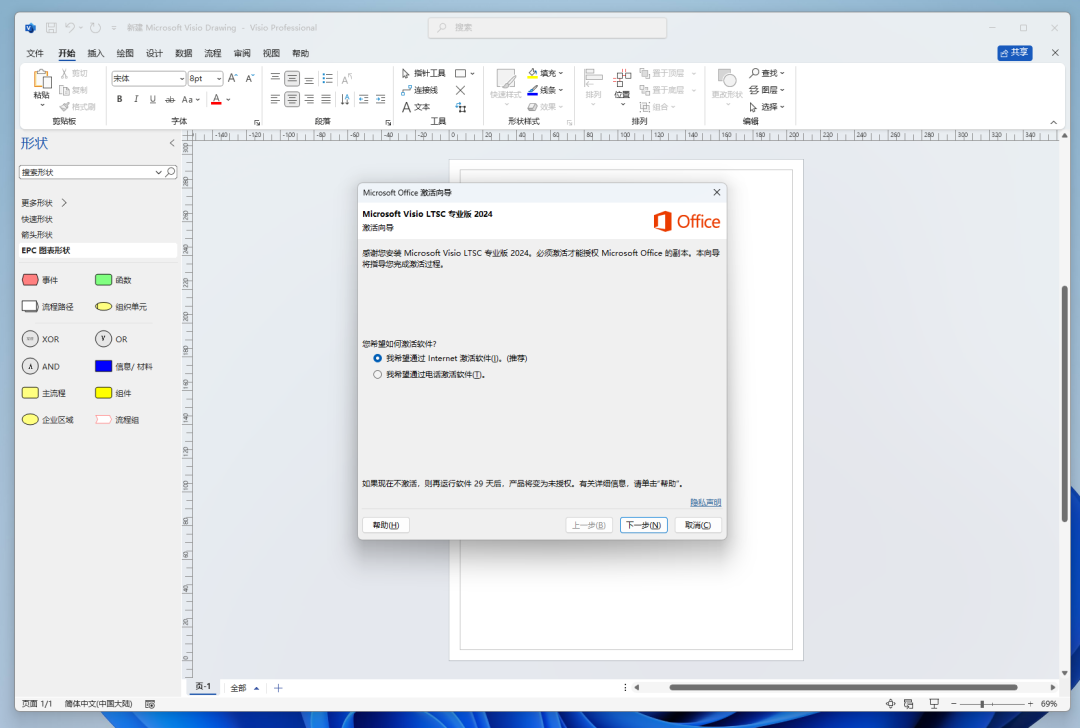
Task: Select the Text tool (文本)
Action: 416,107
